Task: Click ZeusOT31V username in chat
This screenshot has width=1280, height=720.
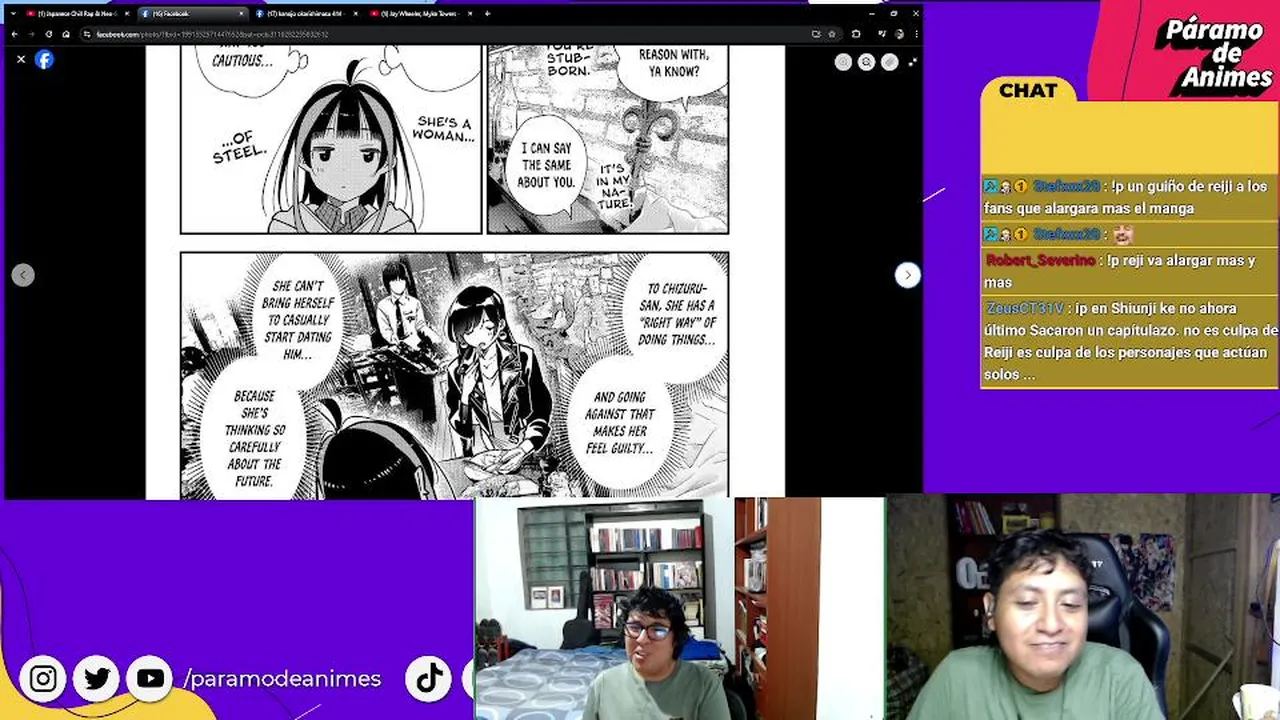Action: click(1025, 309)
